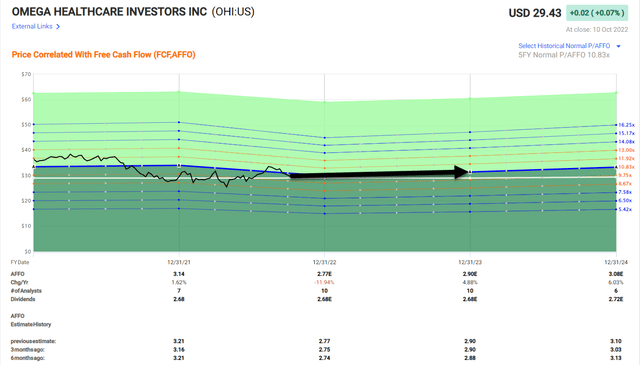Image resolution: width=640 pixels, height=365 pixels.
Task: Click the USD 29.43 price text
Action: 535,13
